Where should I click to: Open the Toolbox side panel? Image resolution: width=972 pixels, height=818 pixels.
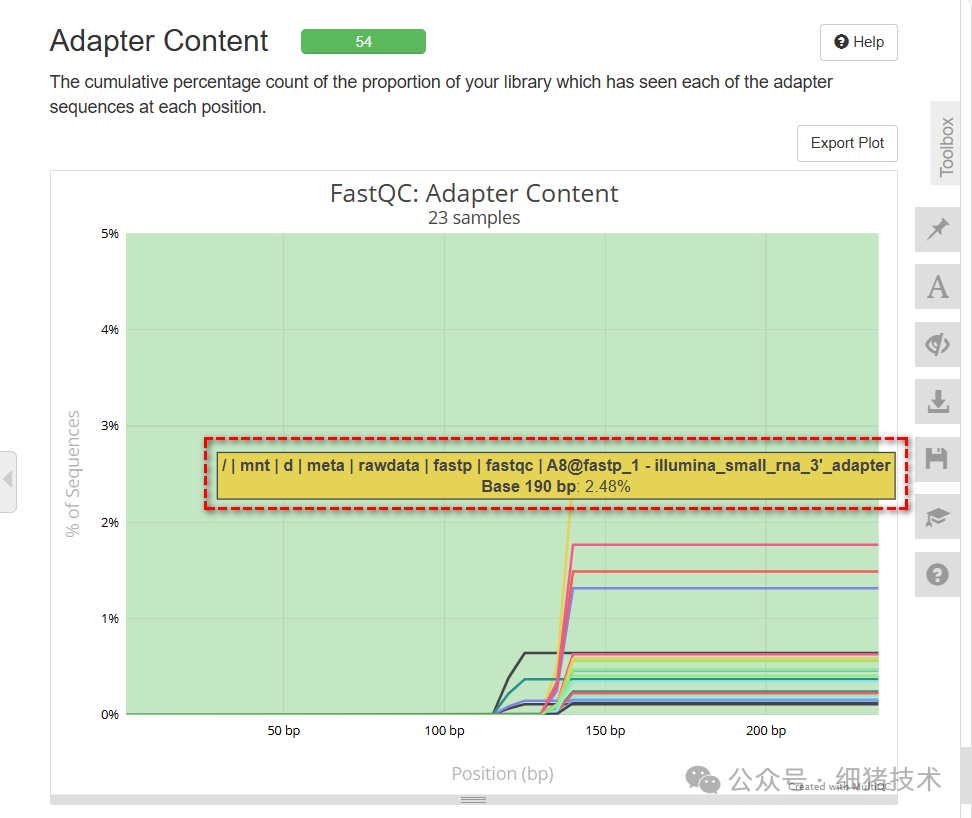[x=945, y=143]
